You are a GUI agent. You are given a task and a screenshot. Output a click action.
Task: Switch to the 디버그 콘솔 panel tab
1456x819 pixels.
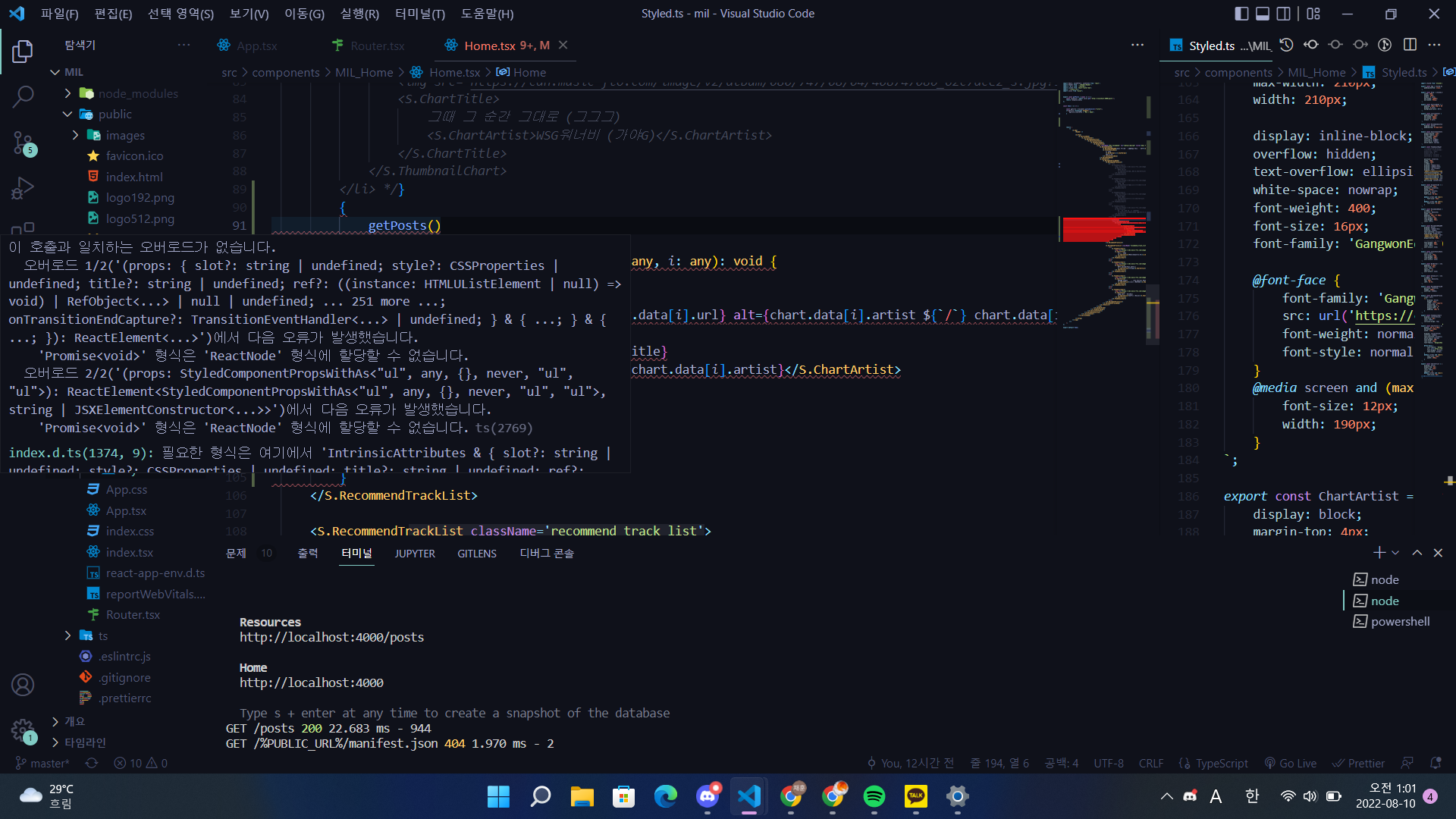(x=546, y=553)
